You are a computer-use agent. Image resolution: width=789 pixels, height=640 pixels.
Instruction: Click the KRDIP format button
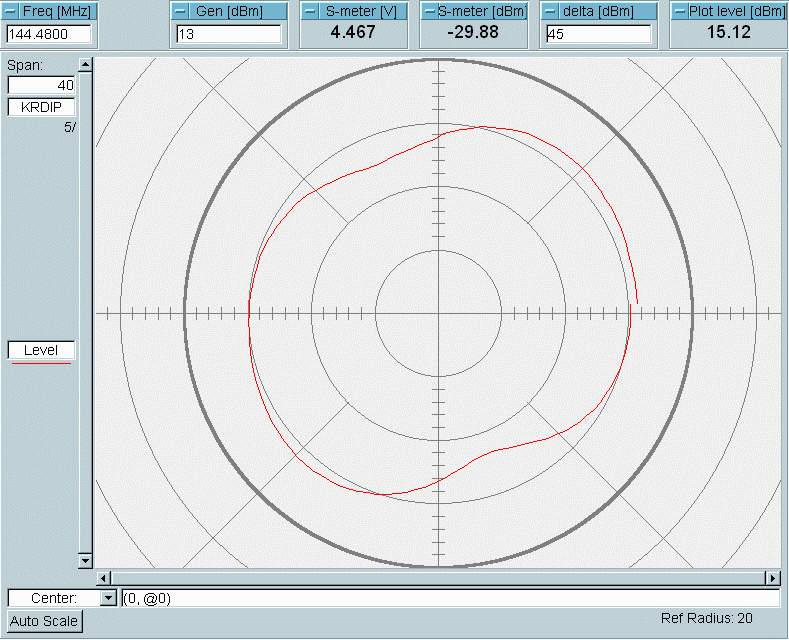(41, 107)
